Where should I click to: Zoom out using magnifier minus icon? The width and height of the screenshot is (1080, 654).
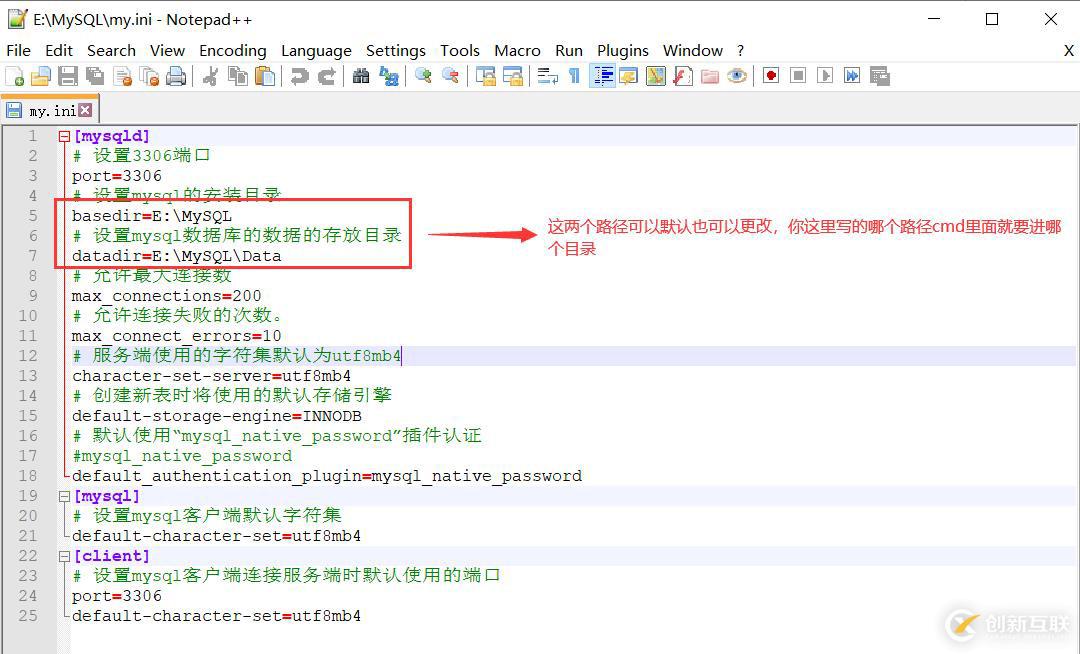(450, 76)
